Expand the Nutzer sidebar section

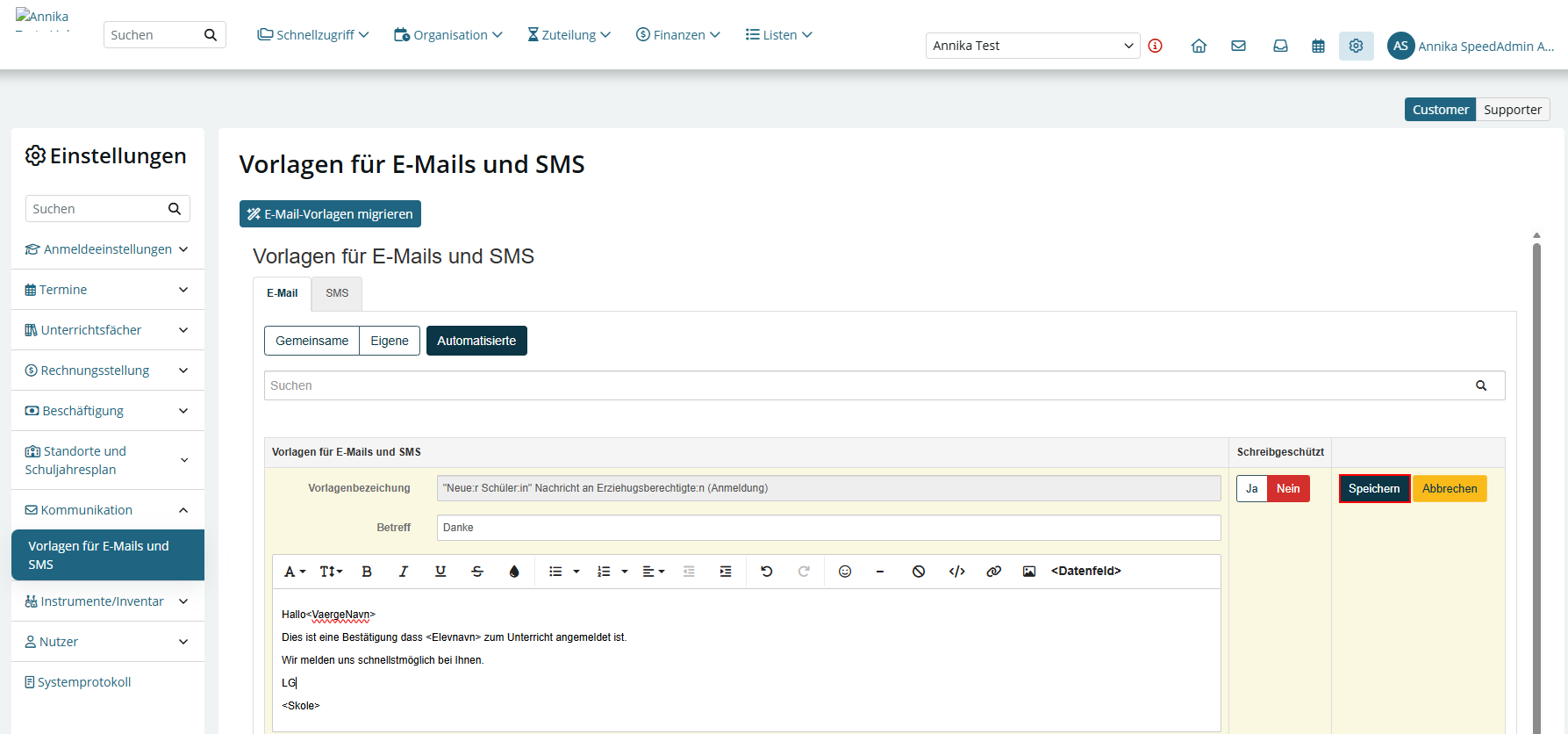click(107, 642)
